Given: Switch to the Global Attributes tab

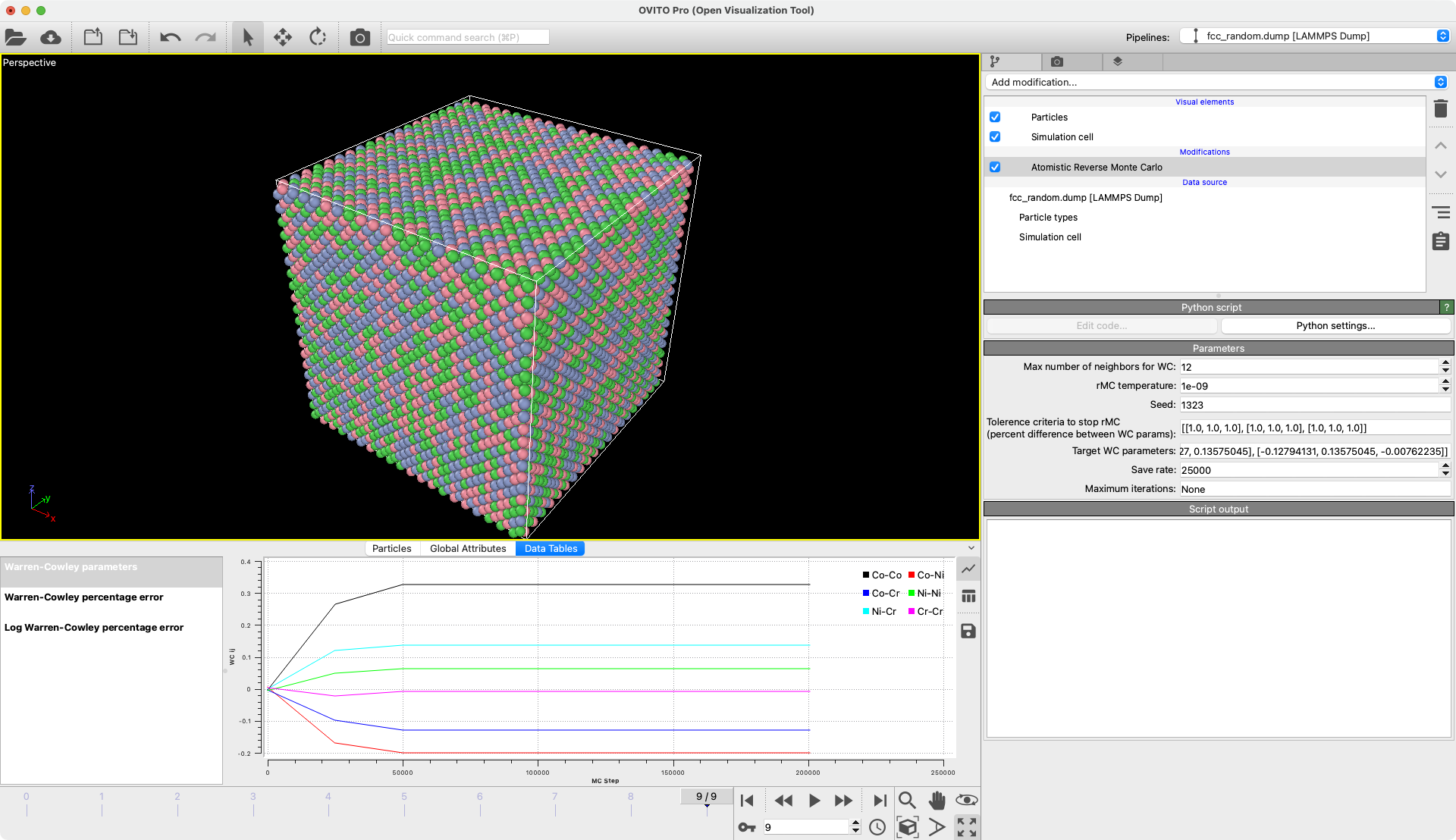Looking at the screenshot, I should click(x=467, y=548).
